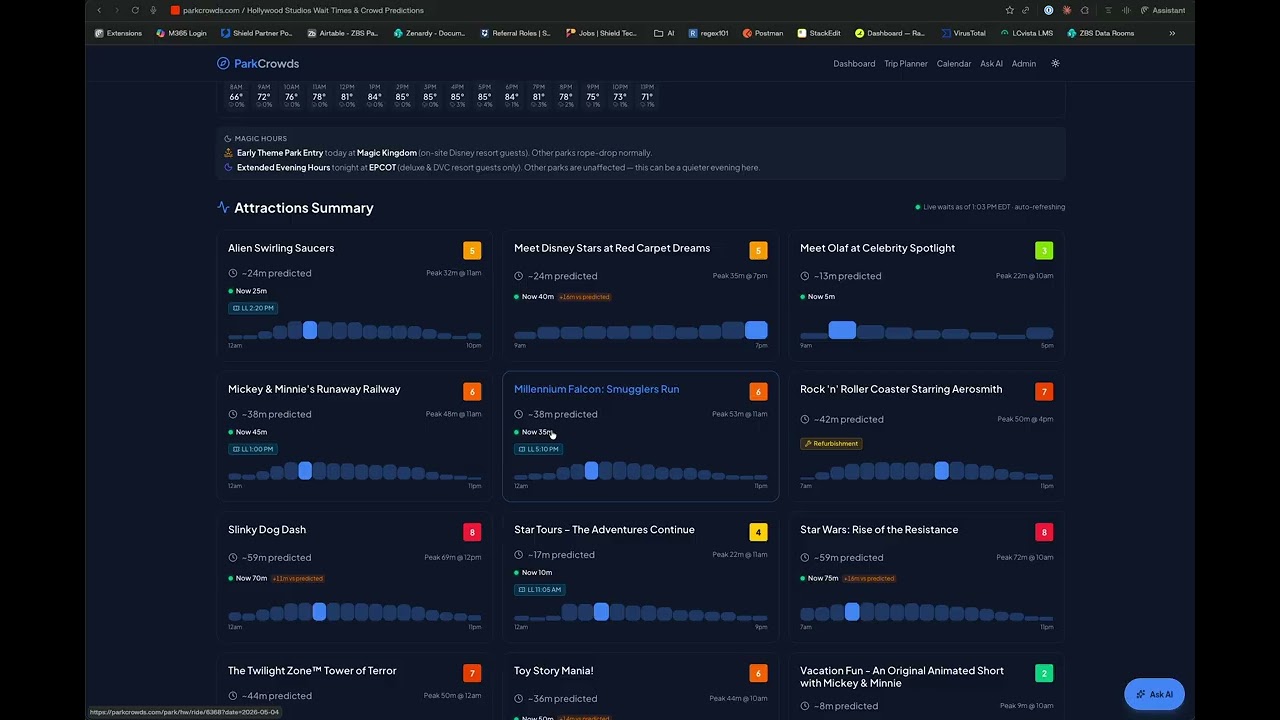Click the ParkCrowds logo icon
This screenshot has width=1280, height=720.
(223, 63)
